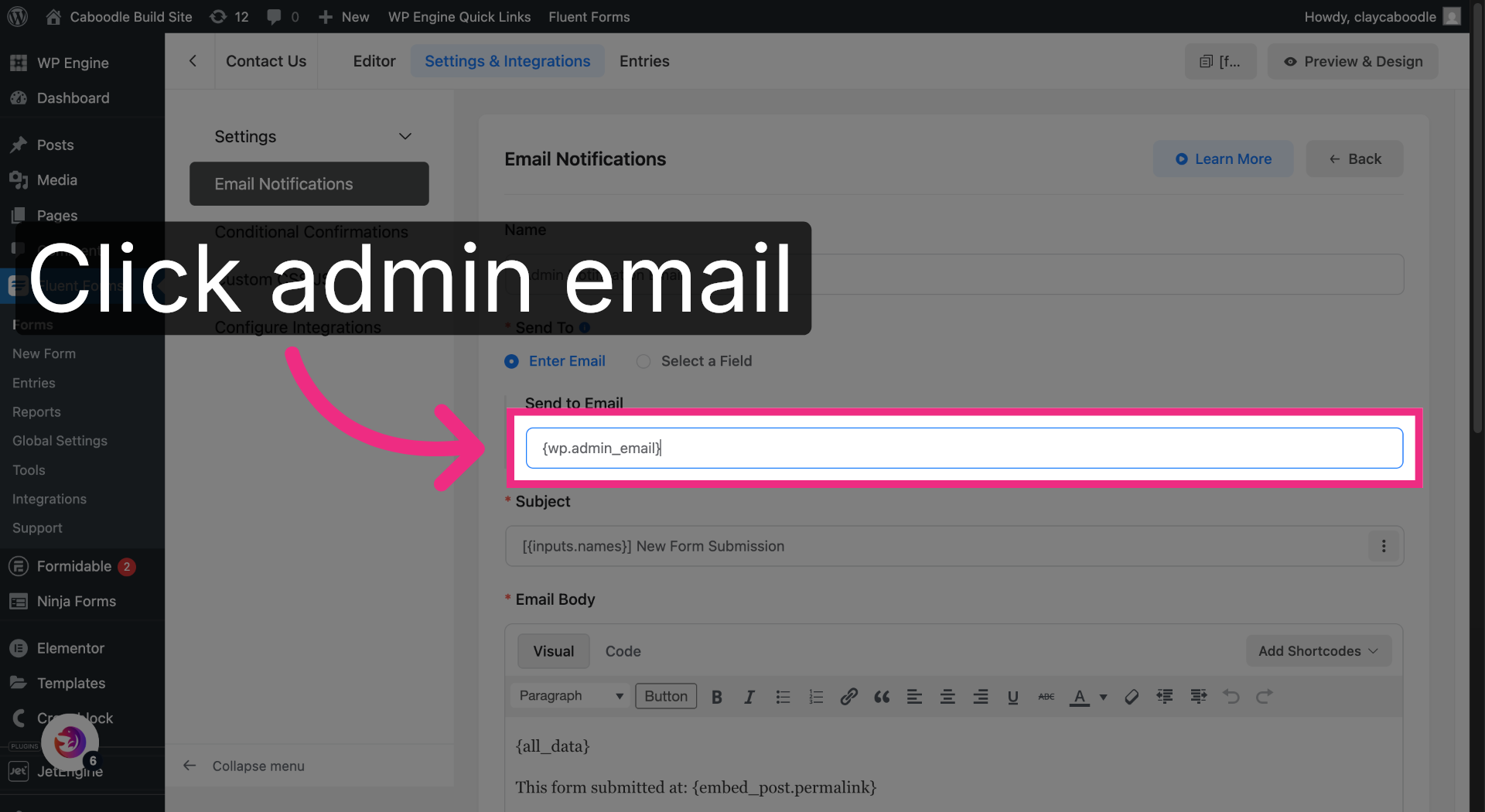Screen dimensions: 1485x812
Task: Toggle strikethrough formatting
Action: click(1046, 697)
